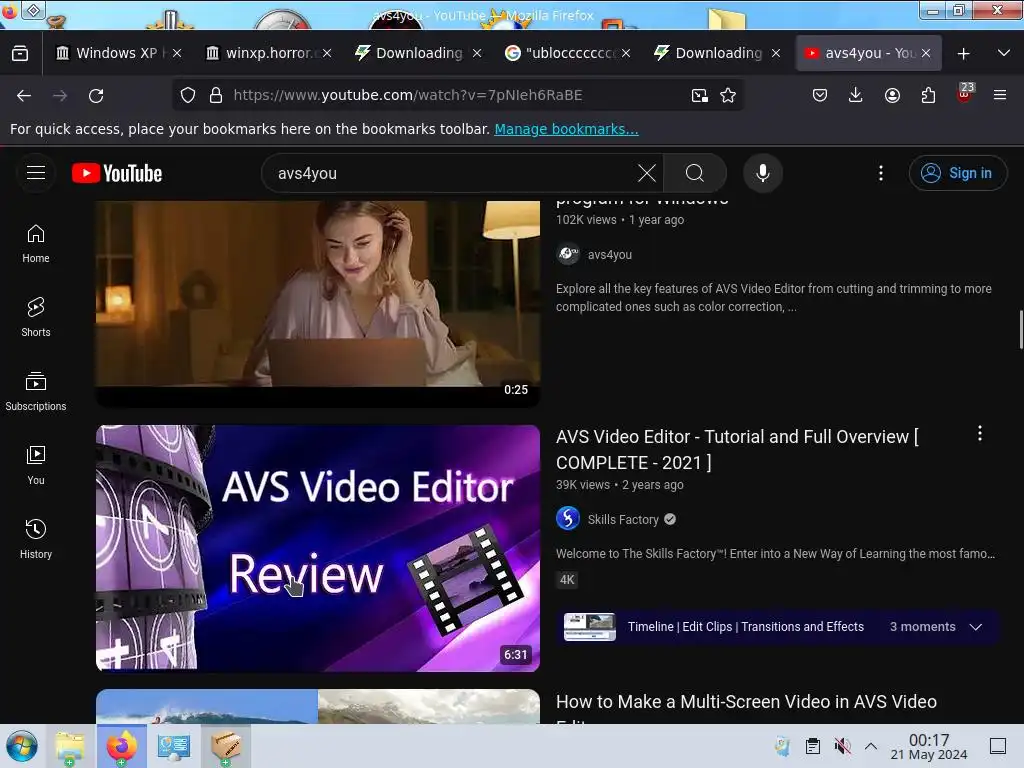Open Shorts in the YouTube sidebar
1024x768 pixels.
(36, 317)
